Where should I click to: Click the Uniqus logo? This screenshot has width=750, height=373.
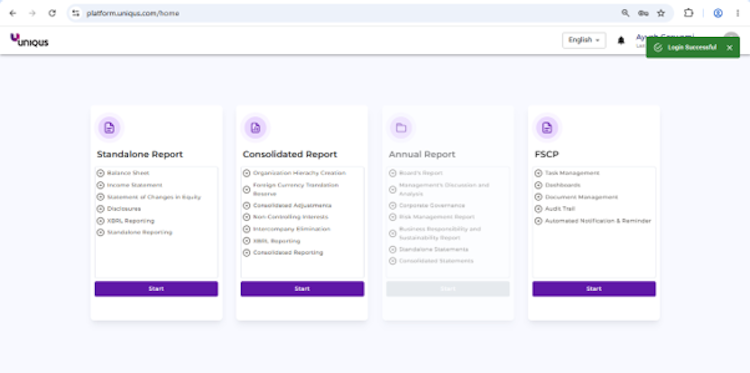[29, 40]
